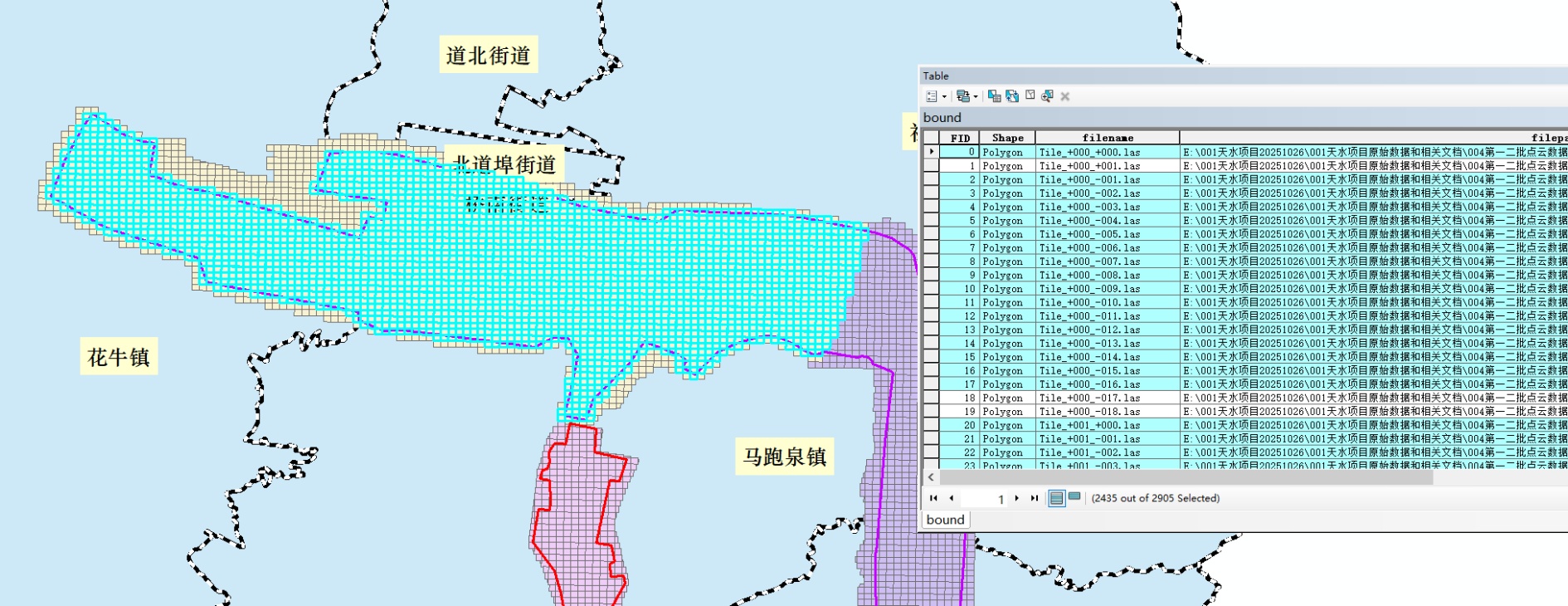Jump to the first record in table
The height and width of the screenshot is (606, 1568).
933,498
